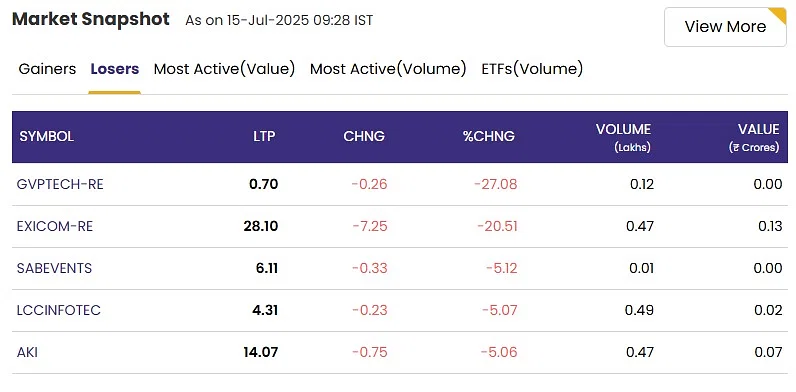Open the EXICOM-RE symbol link
The width and height of the screenshot is (796, 392).
(x=55, y=226)
